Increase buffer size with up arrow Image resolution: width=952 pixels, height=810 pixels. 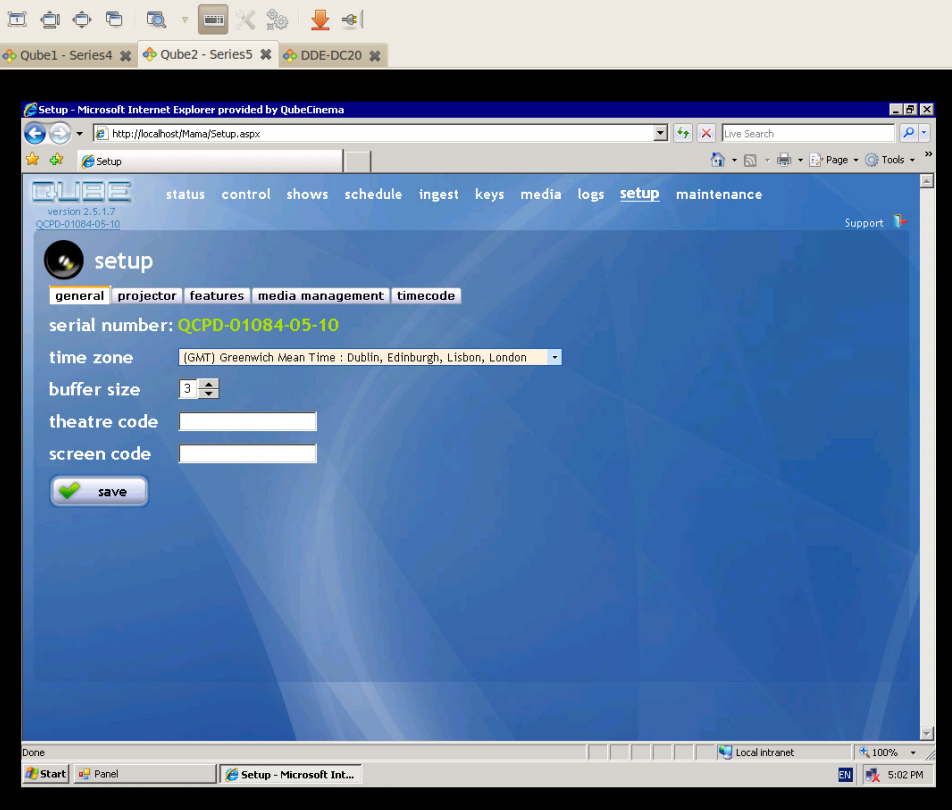coord(208,384)
